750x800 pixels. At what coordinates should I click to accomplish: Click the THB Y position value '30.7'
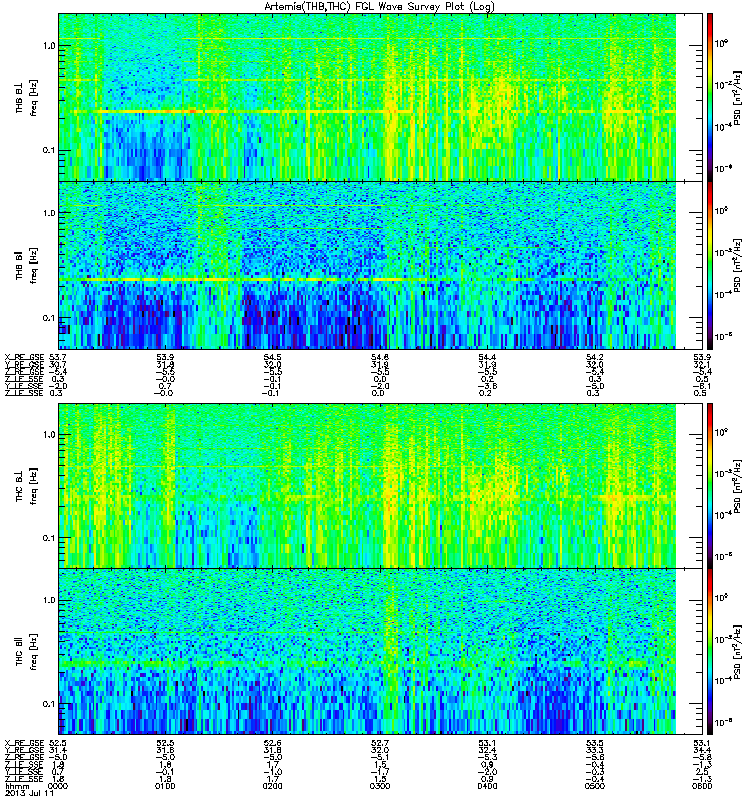(x=58, y=364)
